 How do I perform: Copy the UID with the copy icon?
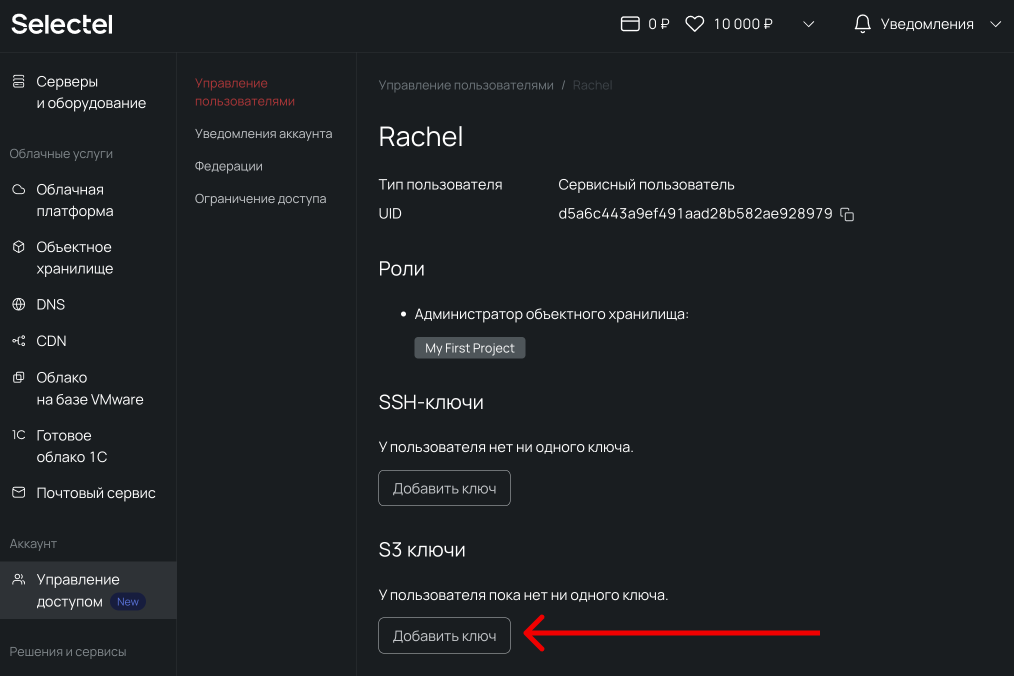pyautogui.click(x=847, y=214)
